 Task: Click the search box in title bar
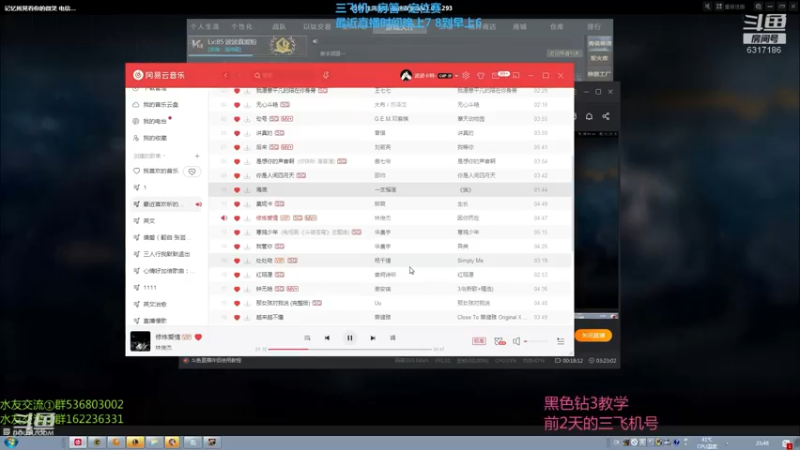[284, 76]
